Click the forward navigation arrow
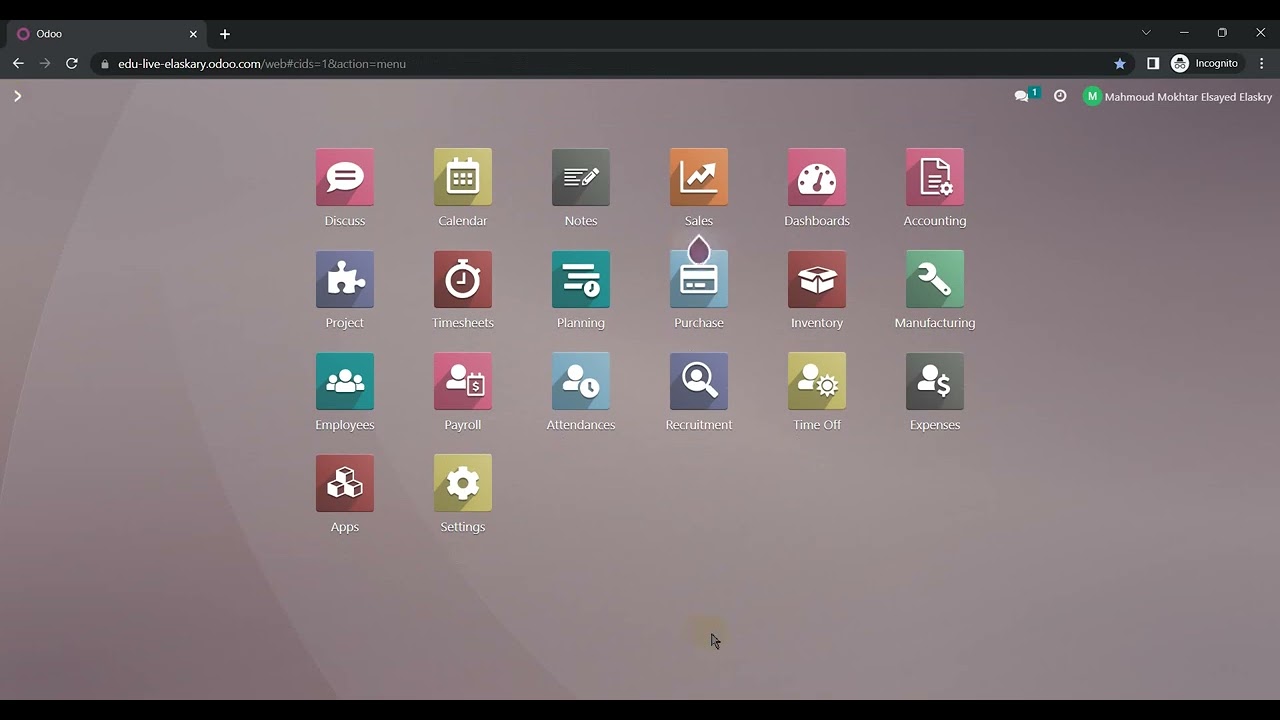The height and width of the screenshot is (720, 1280). tap(45, 63)
